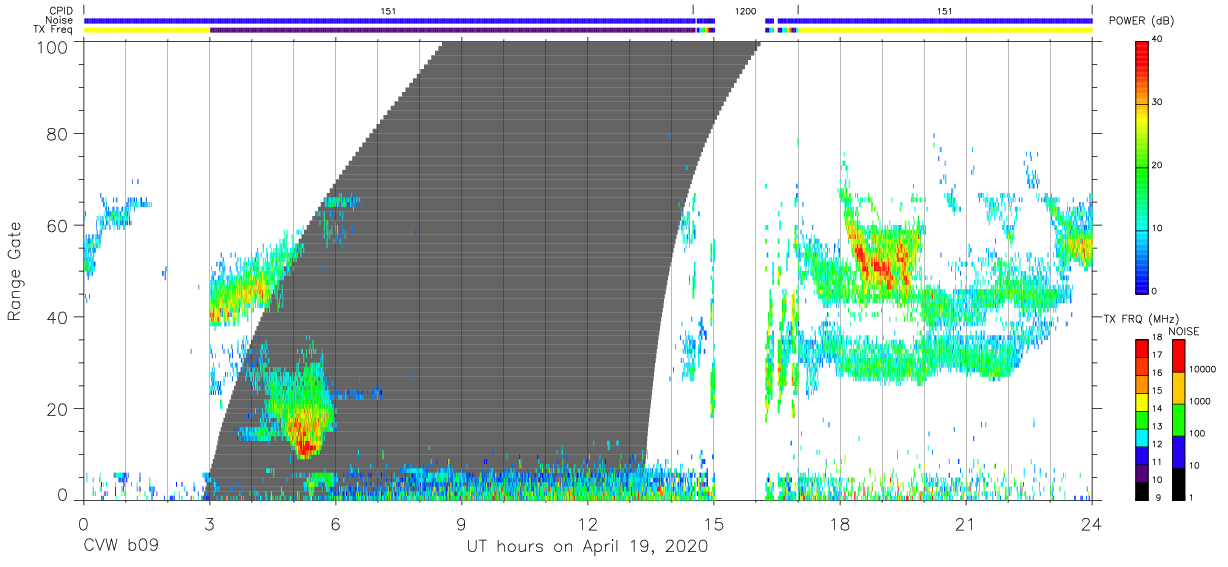Select the POWER (dB) legend title

coord(1143,21)
